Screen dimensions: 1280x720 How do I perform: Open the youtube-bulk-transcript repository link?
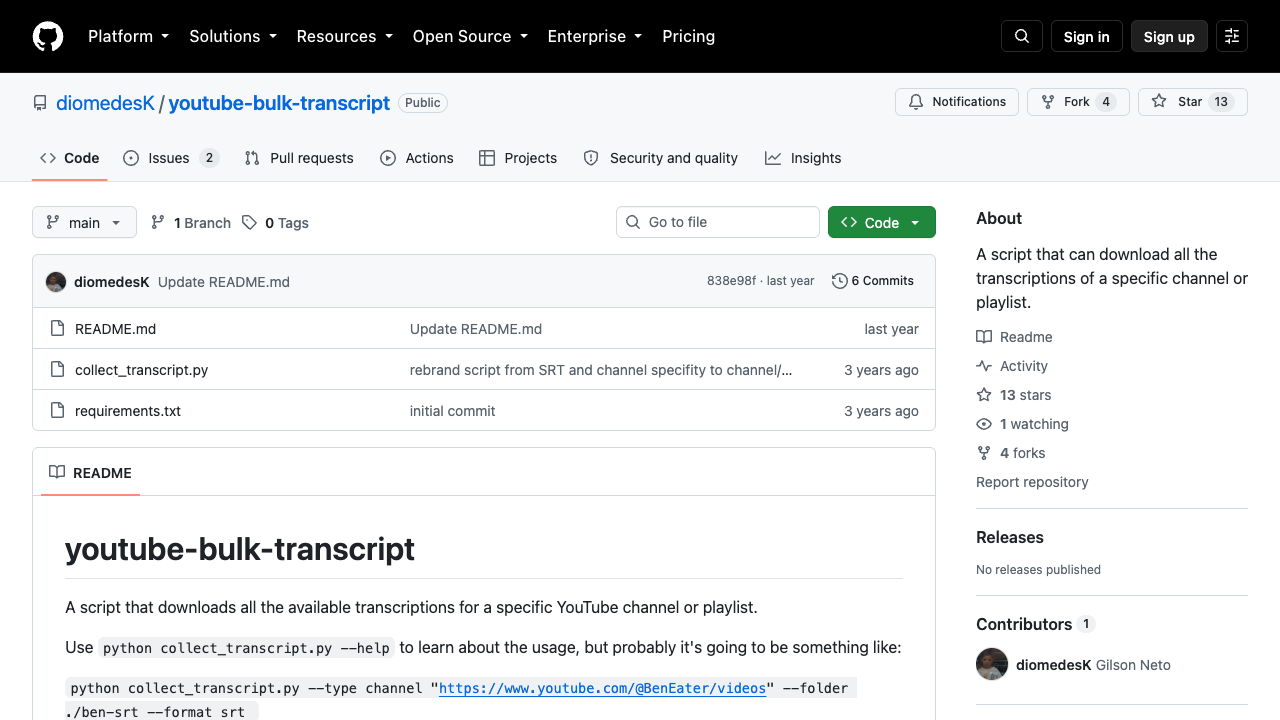tap(279, 103)
